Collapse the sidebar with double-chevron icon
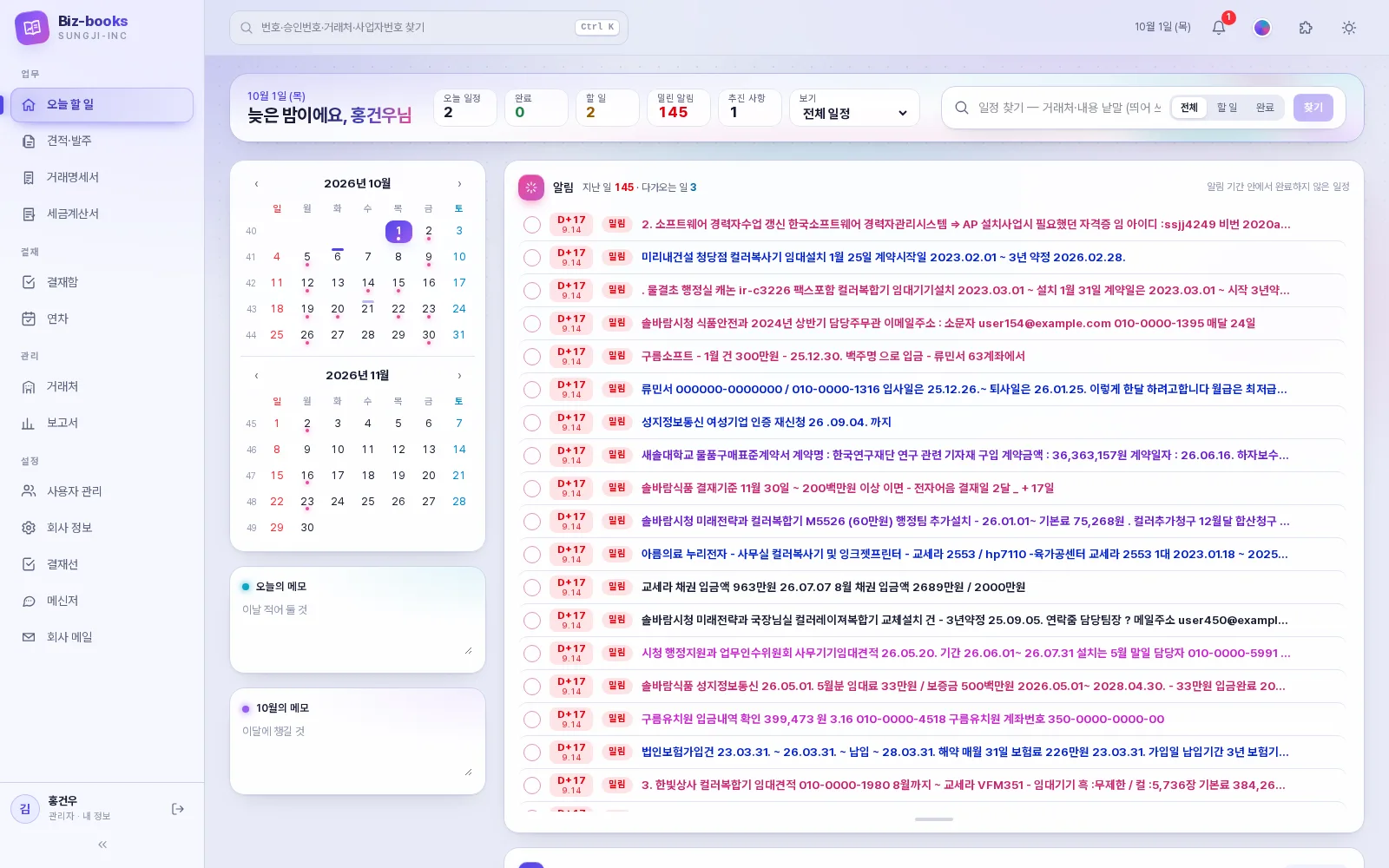The image size is (1389, 868). [x=102, y=845]
